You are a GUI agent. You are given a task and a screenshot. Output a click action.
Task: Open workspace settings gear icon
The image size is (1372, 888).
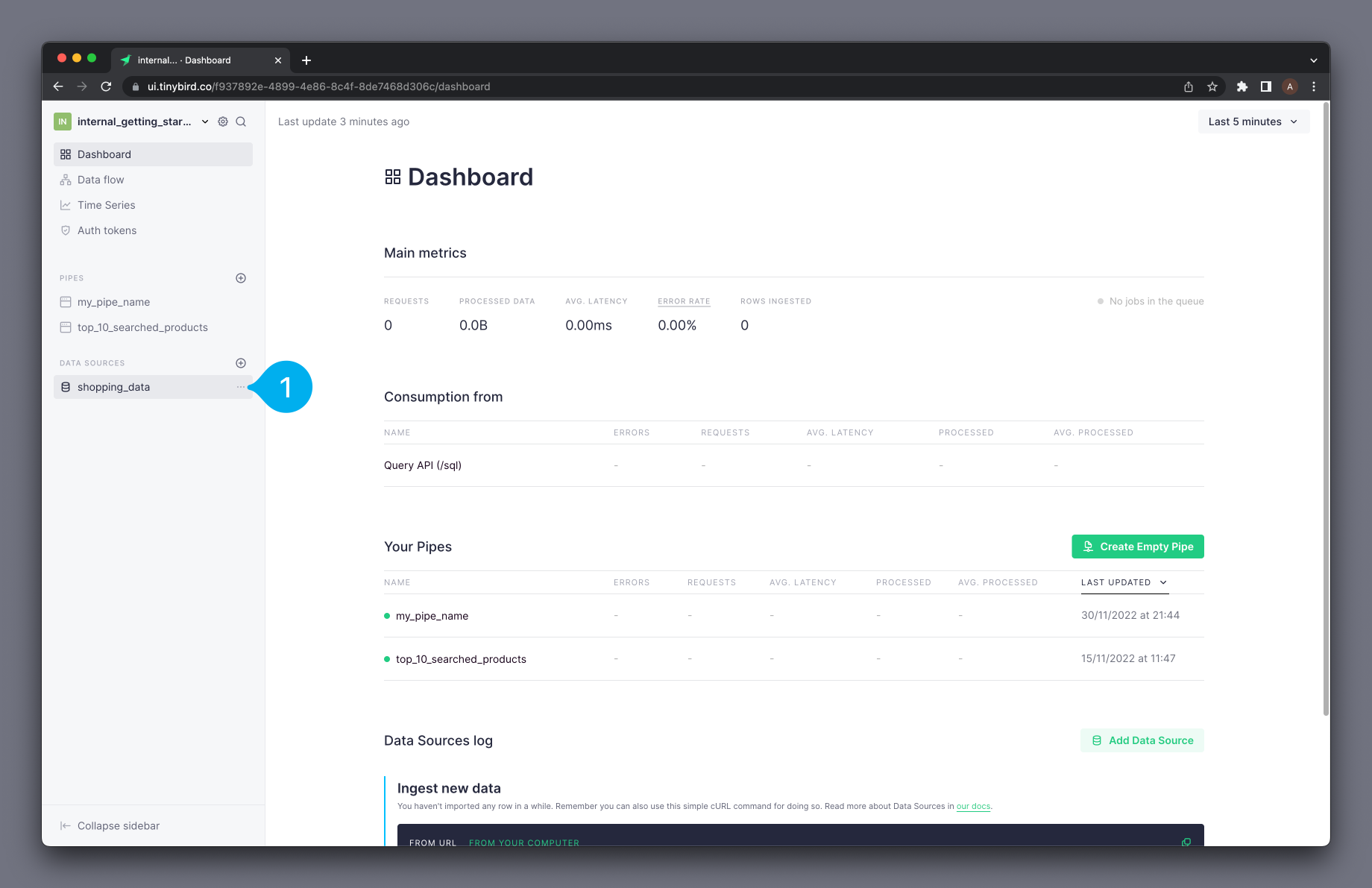pyautogui.click(x=223, y=122)
